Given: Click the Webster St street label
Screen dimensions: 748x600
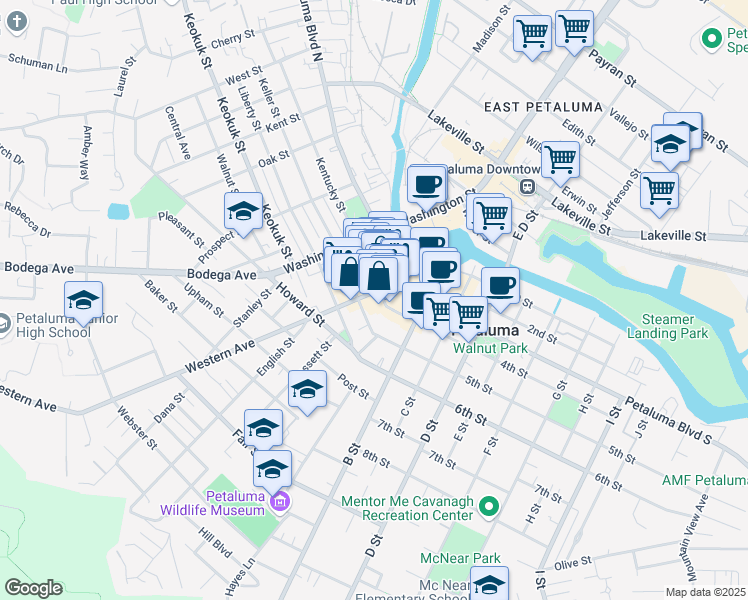Looking at the screenshot, I should click(137, 428).
